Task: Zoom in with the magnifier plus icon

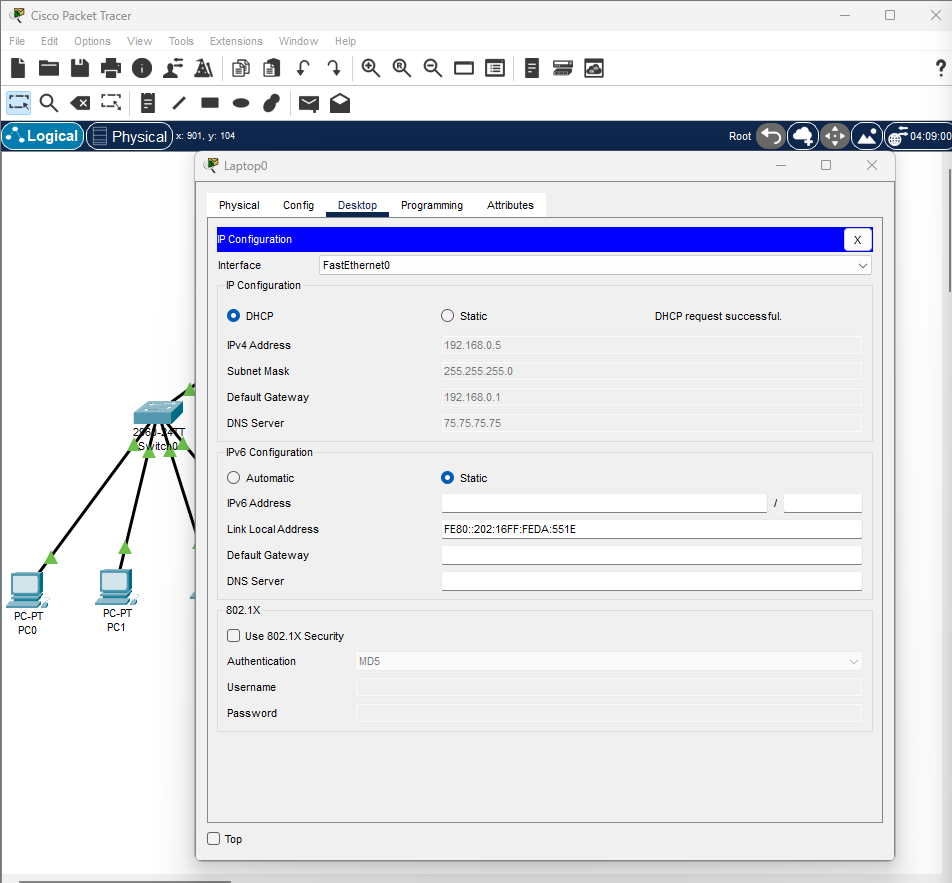Action: point(370,68)
